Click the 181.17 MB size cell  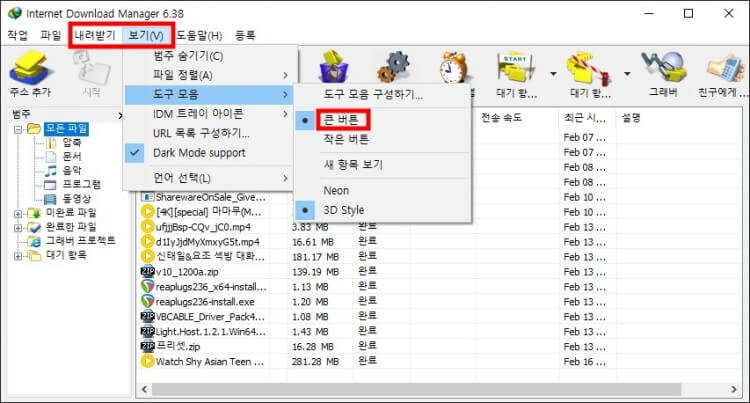(315, 257)
